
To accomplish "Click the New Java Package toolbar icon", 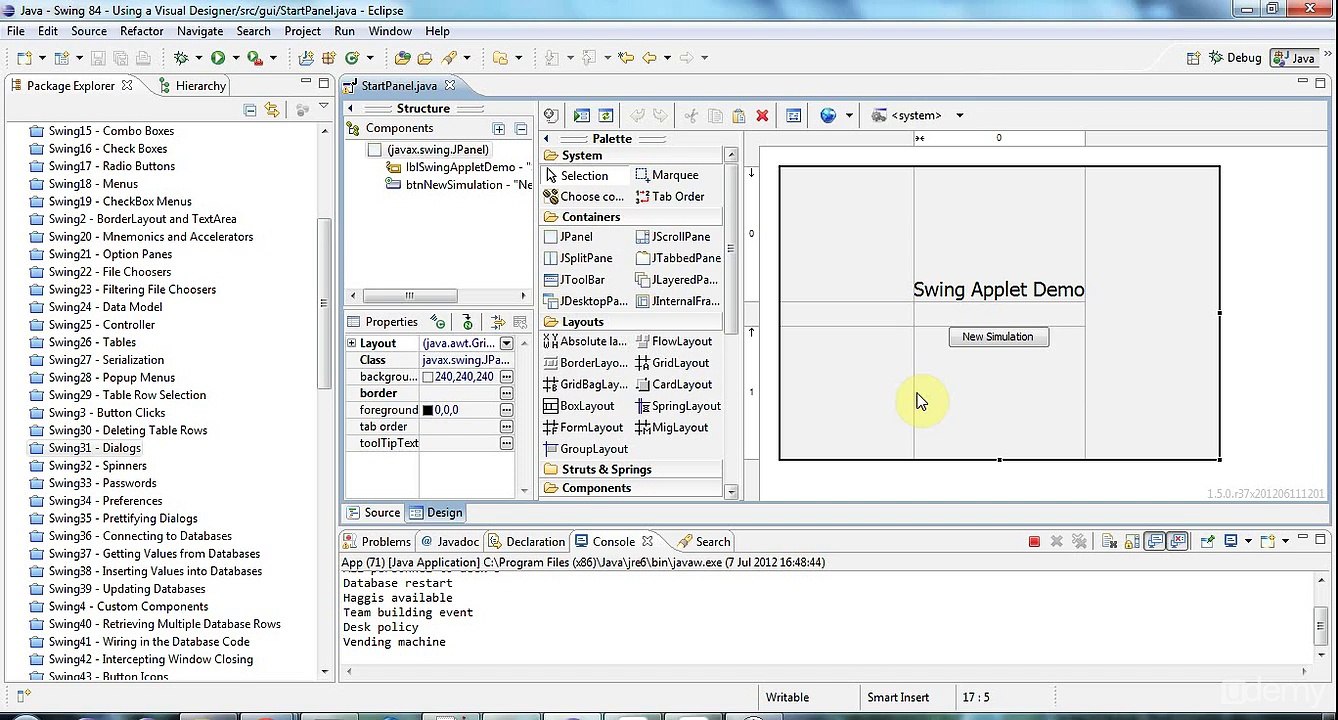I will [327, 58].
